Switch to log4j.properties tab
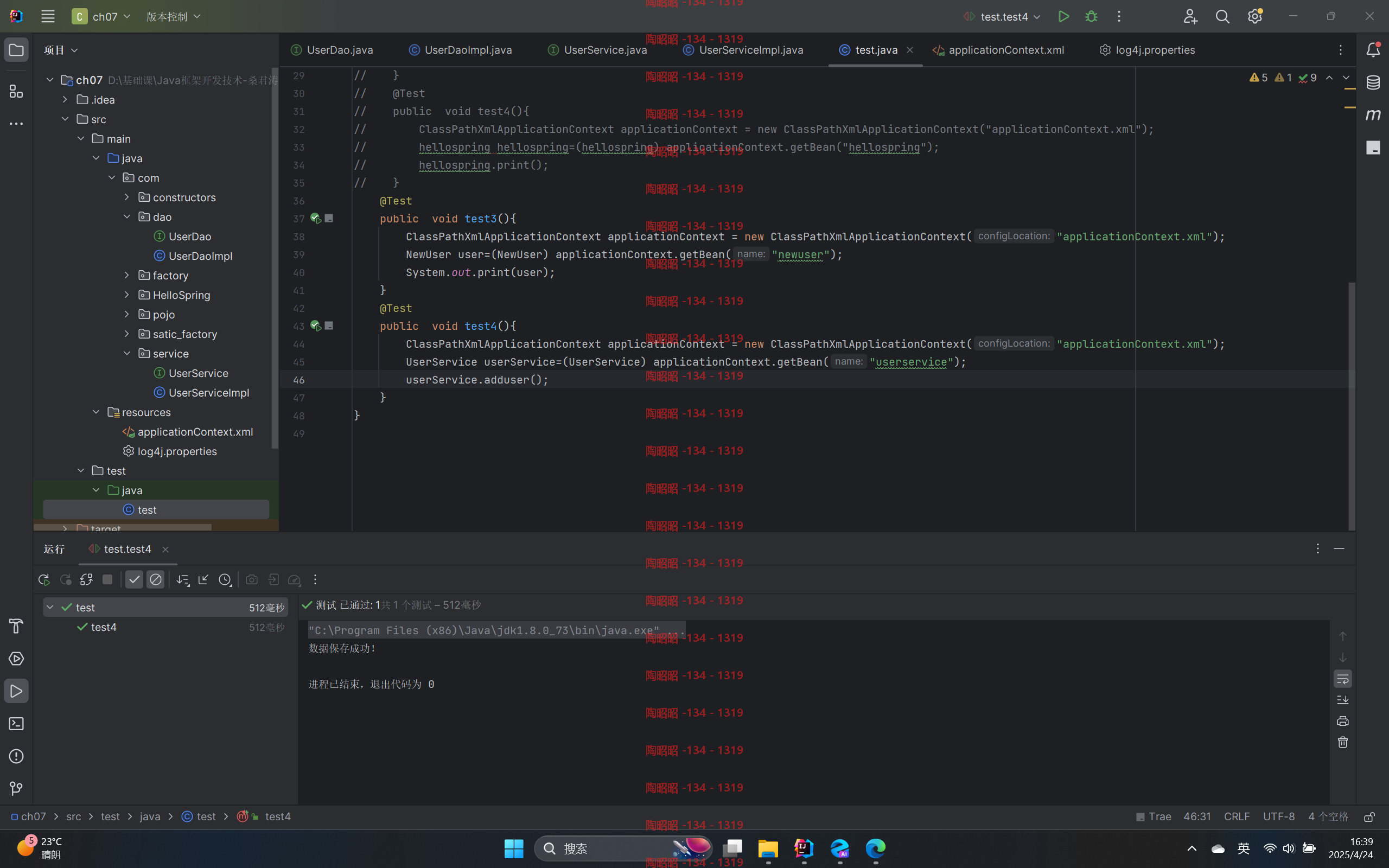The image size is (1389, 868). [x=1148, y=50]
